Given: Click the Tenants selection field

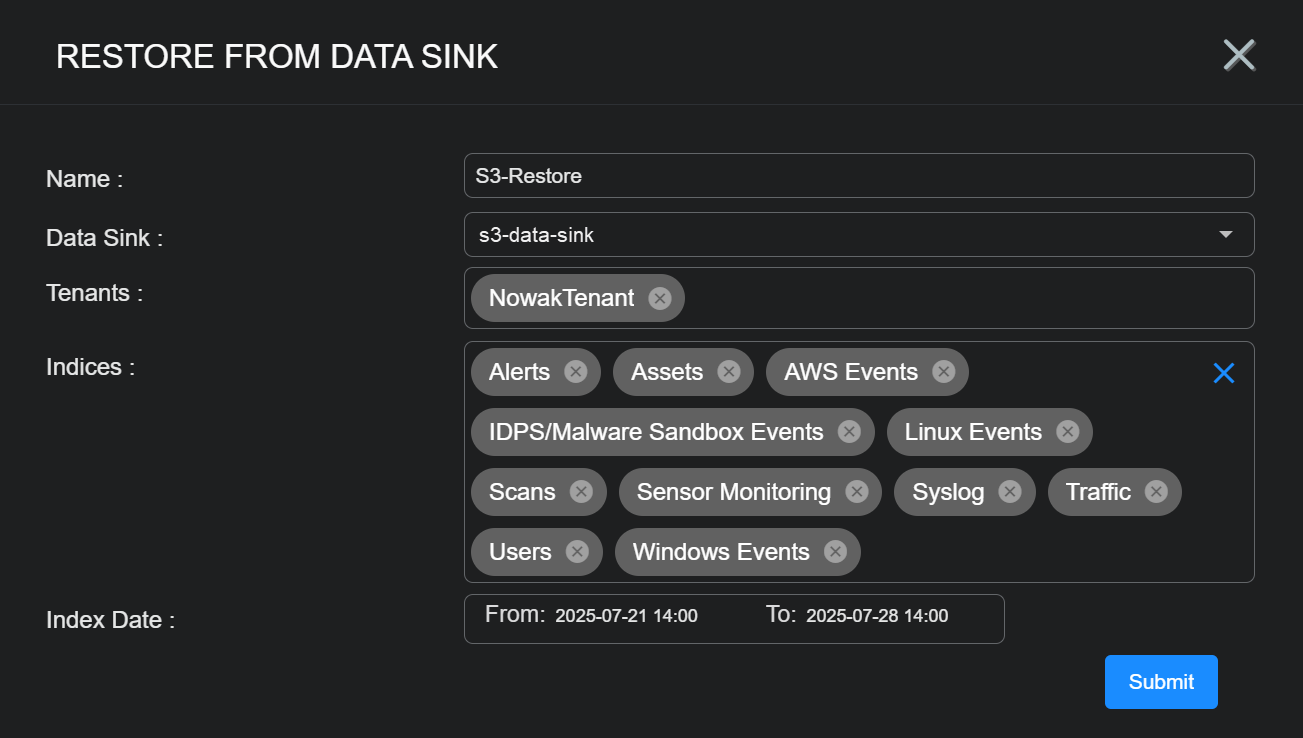Looking at the screenshot, I should coord(960,298).
